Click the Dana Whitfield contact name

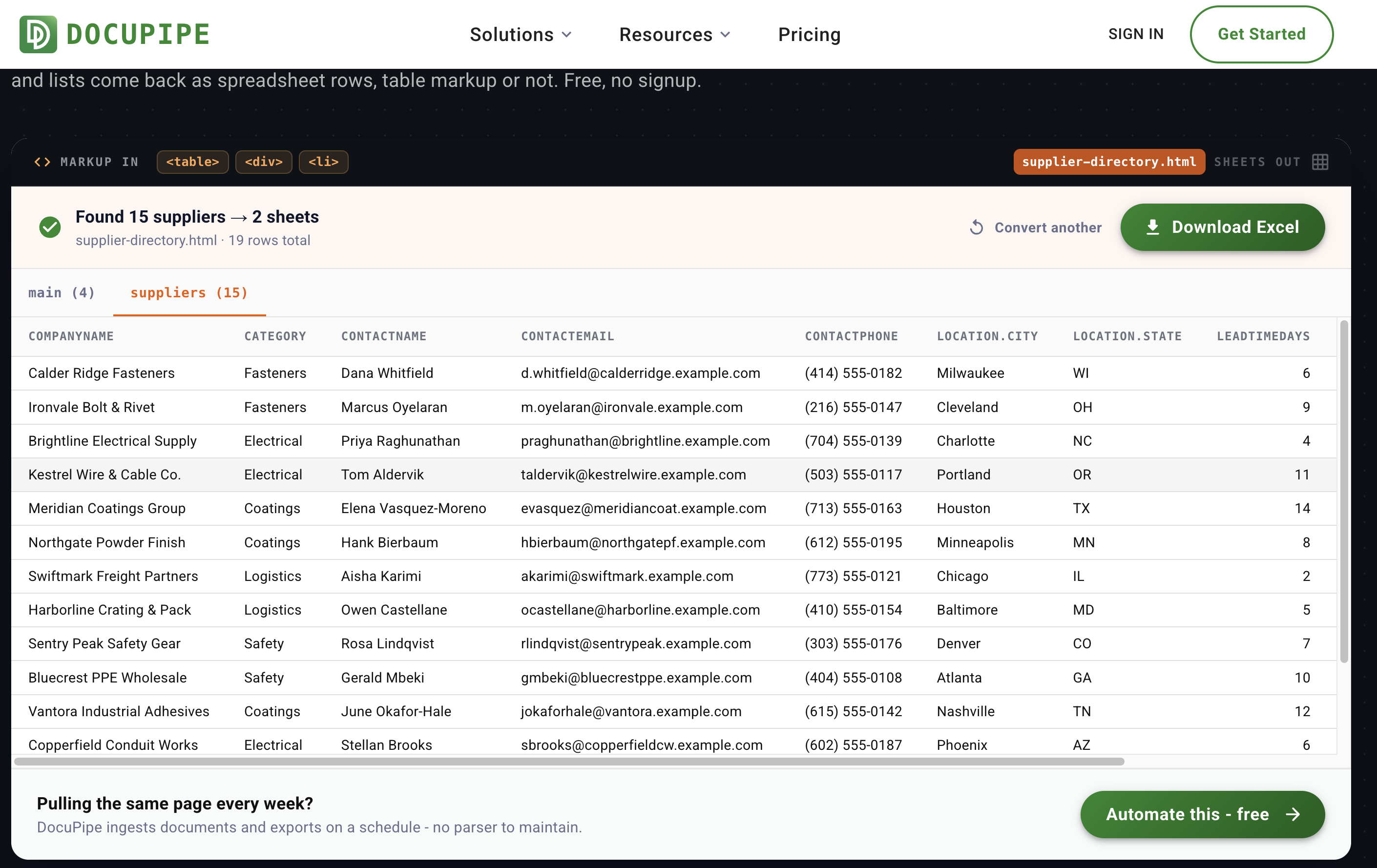pos(387,373)
